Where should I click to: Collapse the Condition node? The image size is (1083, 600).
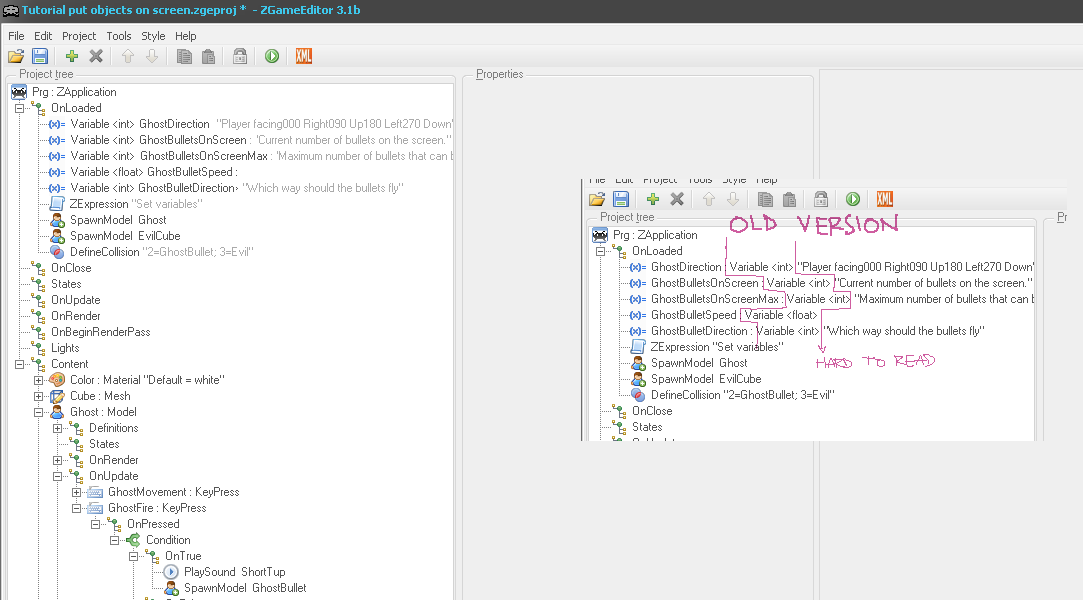115,541
